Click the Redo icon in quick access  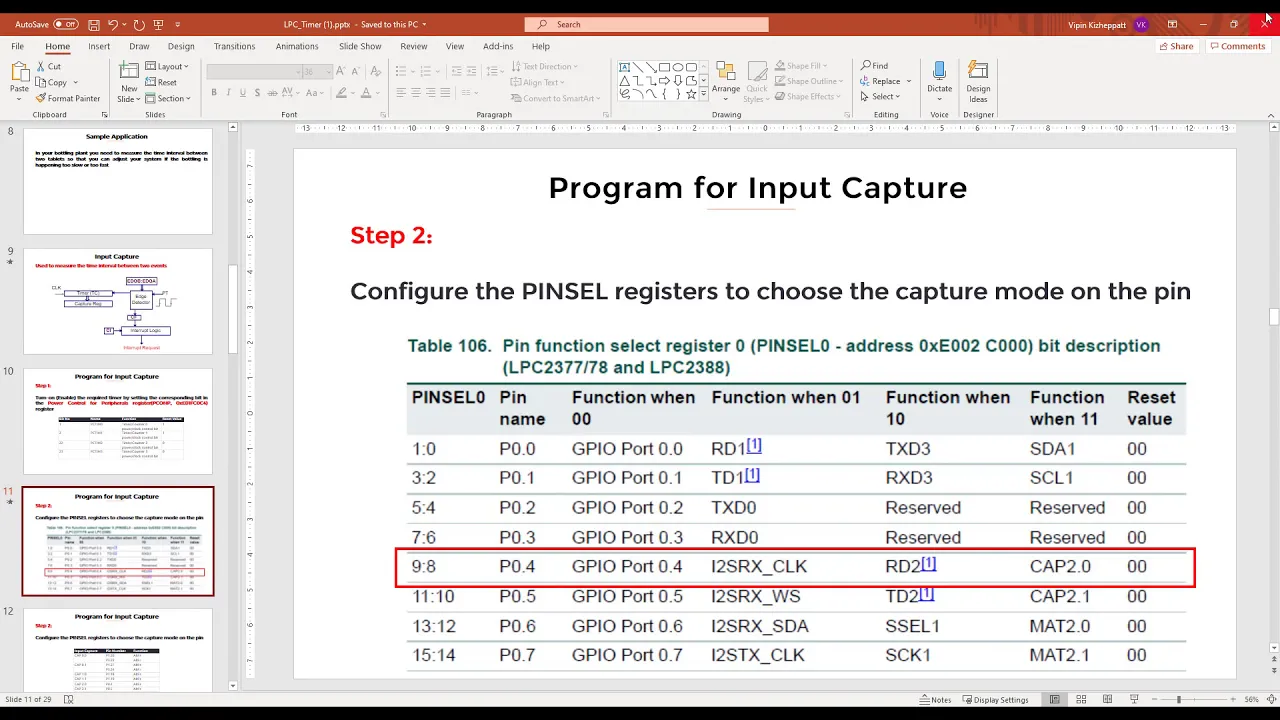click(x=139, y=24)
